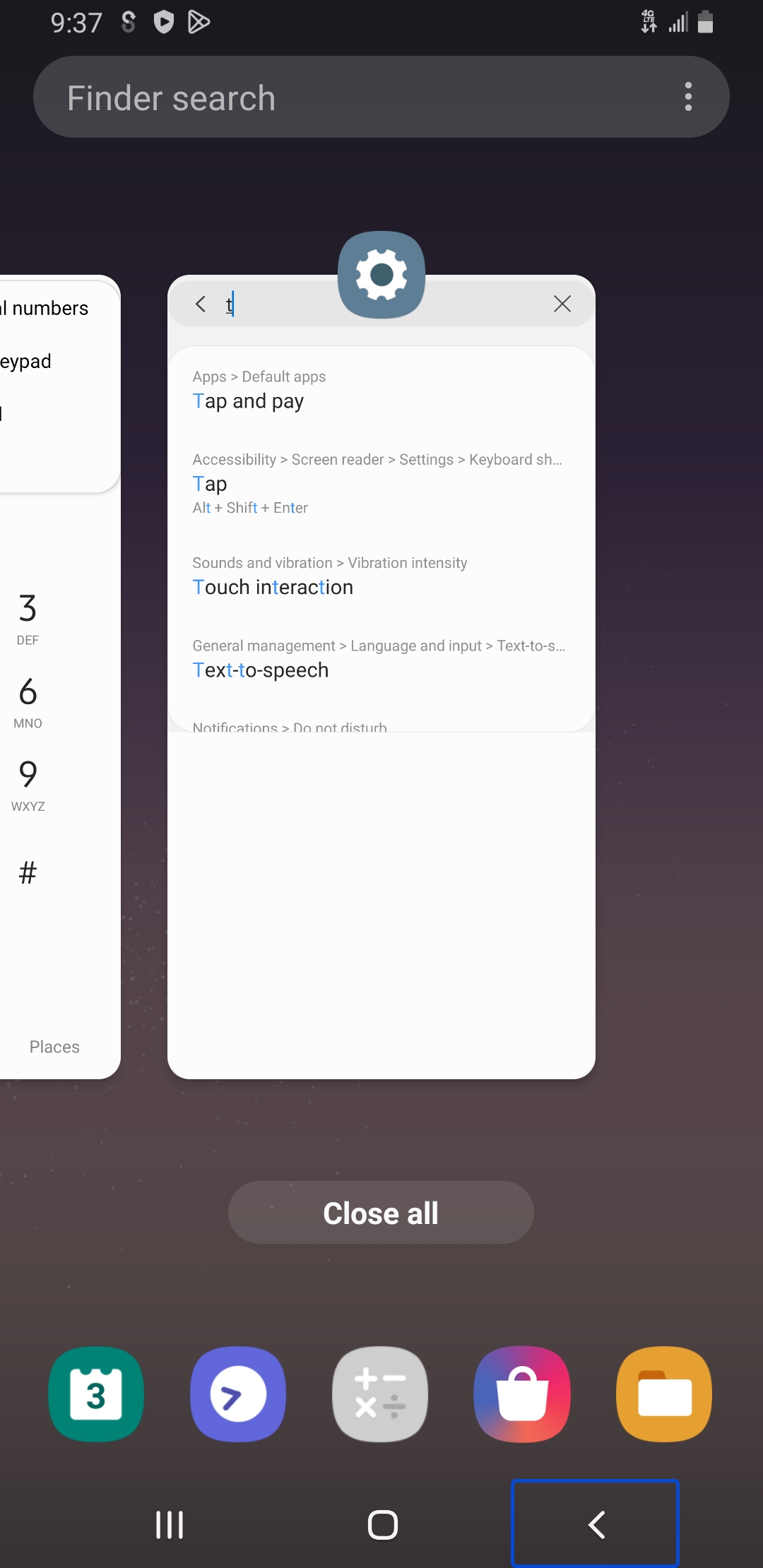Open Tap and pay result
Image resolution: width=763 pixels, height=1568 pixels.
[381, 390]
